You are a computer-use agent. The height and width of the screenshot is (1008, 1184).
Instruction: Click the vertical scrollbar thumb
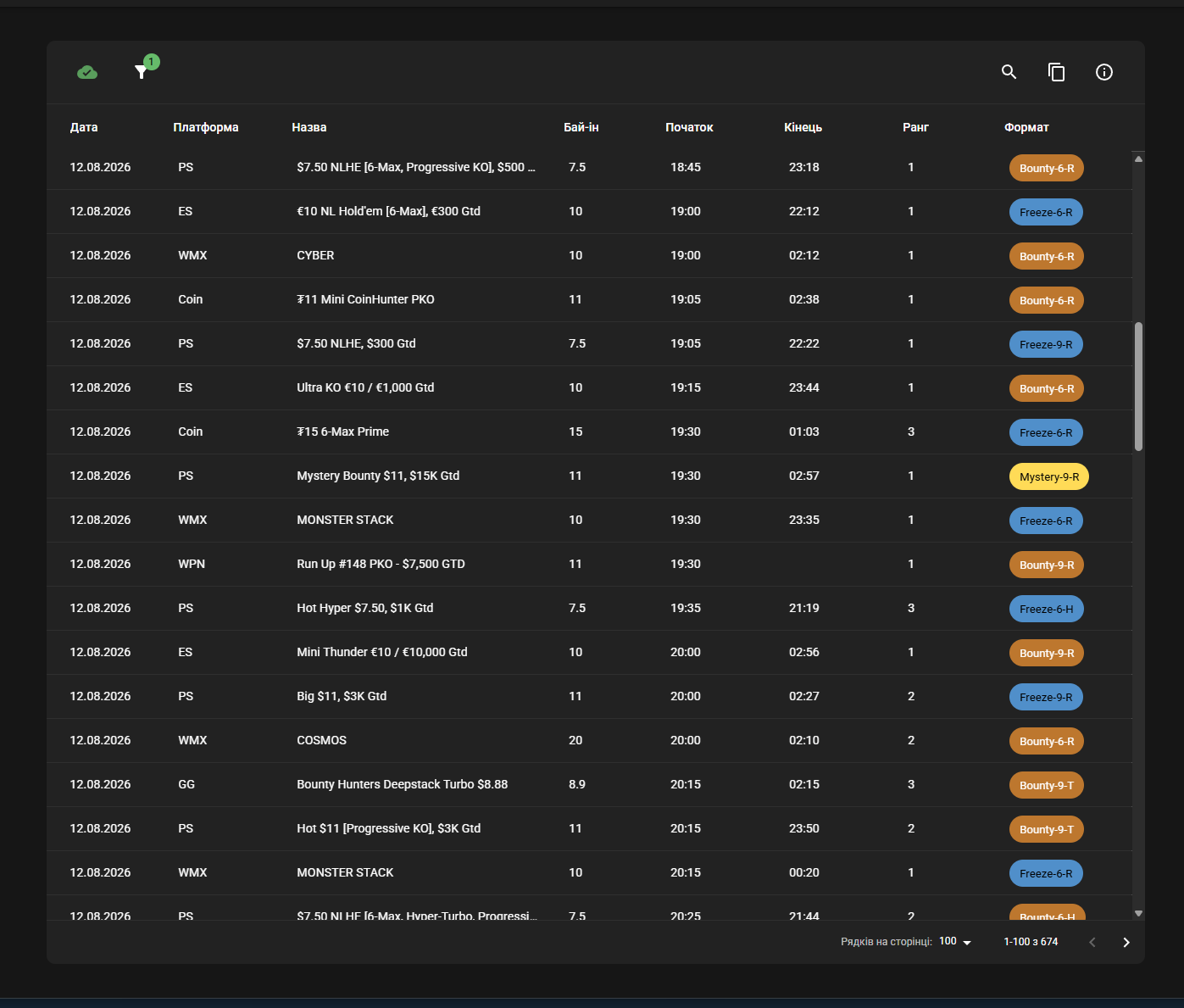(x=1138, y=387)
